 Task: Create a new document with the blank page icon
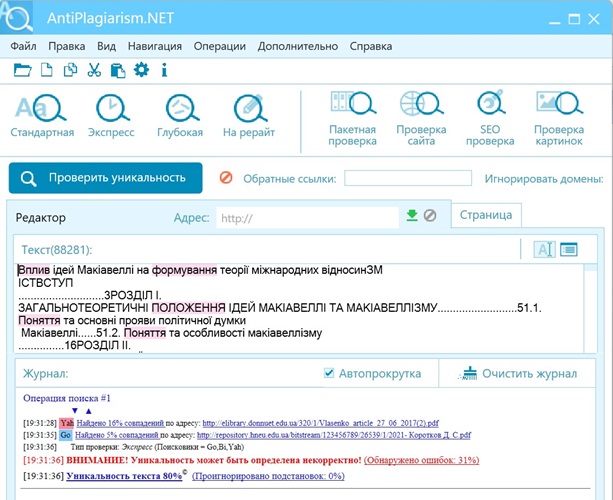tap(47, 70)
